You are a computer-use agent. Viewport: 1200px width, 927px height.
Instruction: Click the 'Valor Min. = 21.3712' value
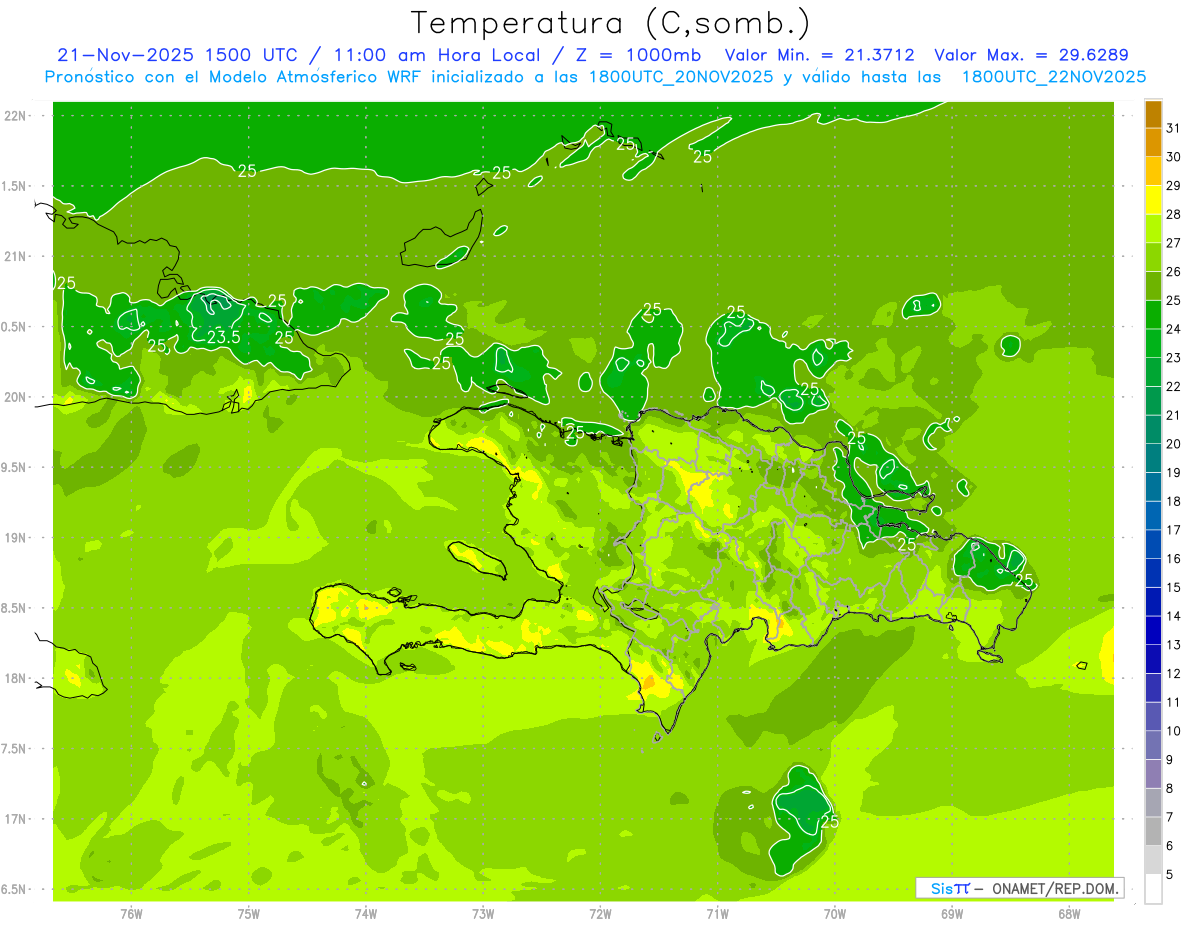point(819,55)
